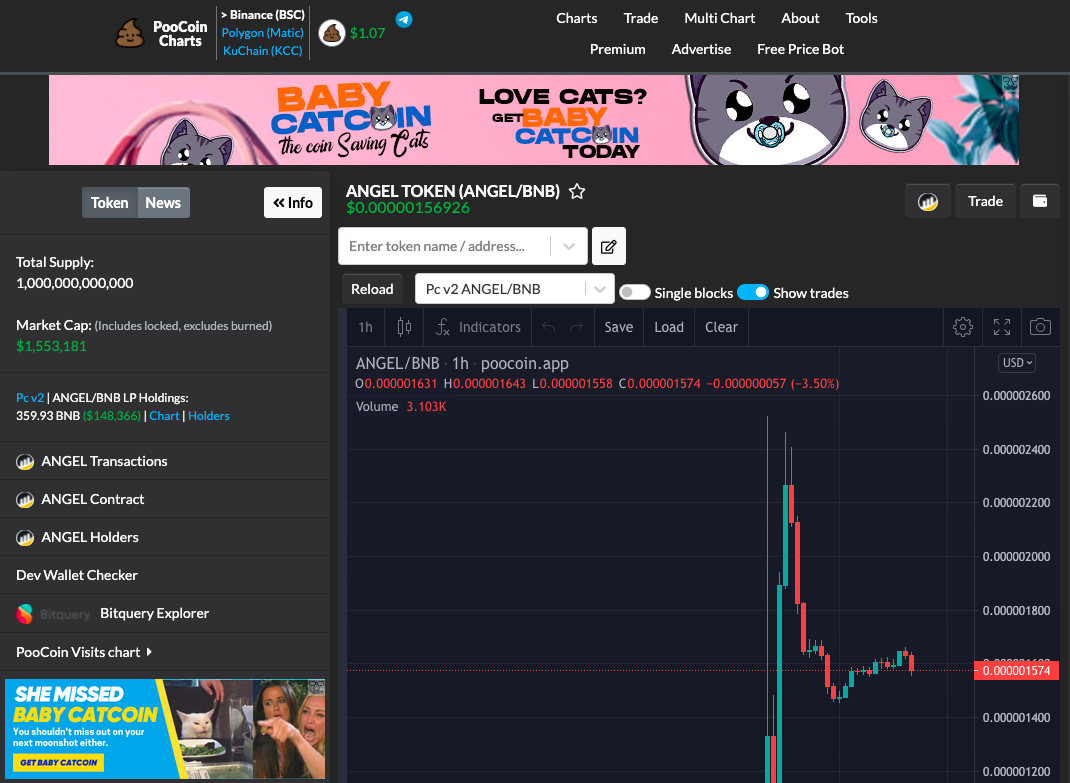
Task: Open Free Price Bot page
Action: [x=800, y=49]
